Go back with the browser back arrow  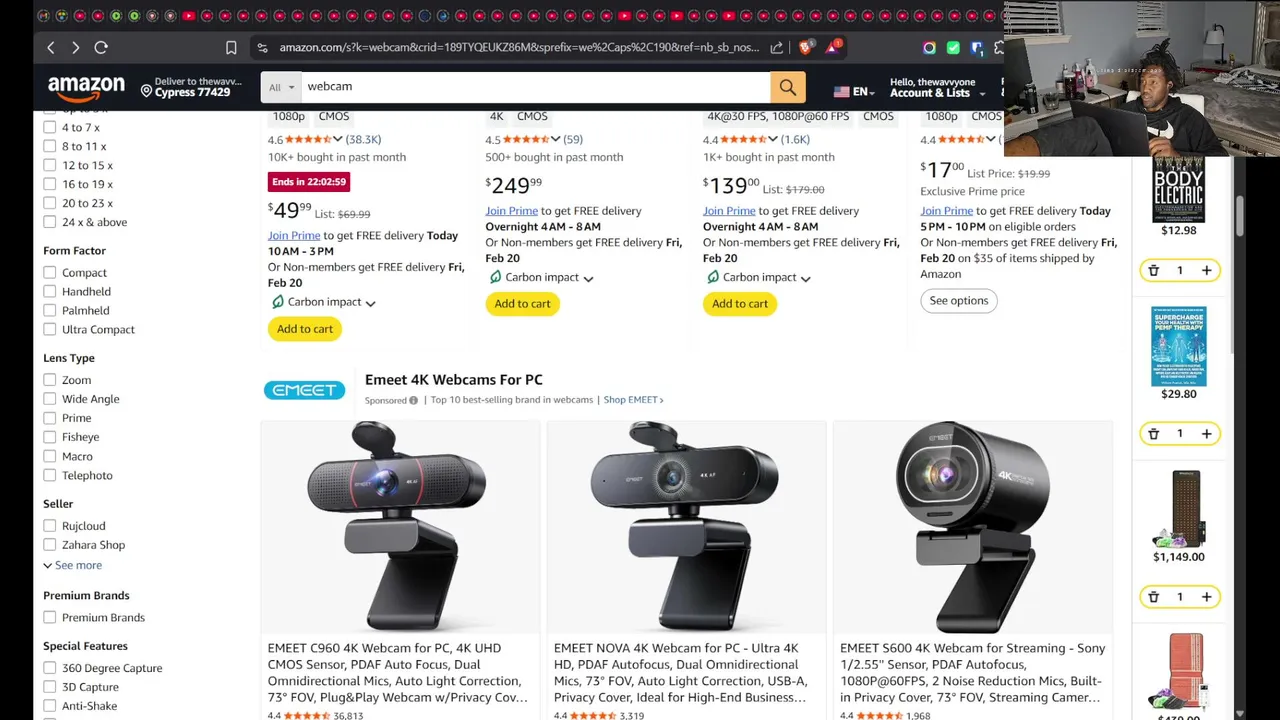[51, 48]
